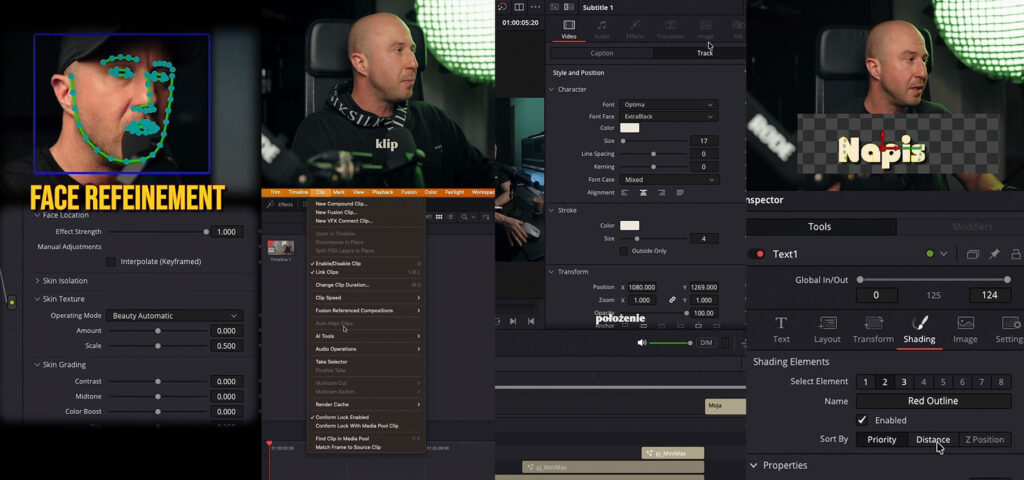The height and width of the screenshot is (480, 1024).
Task: Open the Text tab icon in Fusion inspector
Action: pos(781,329)
